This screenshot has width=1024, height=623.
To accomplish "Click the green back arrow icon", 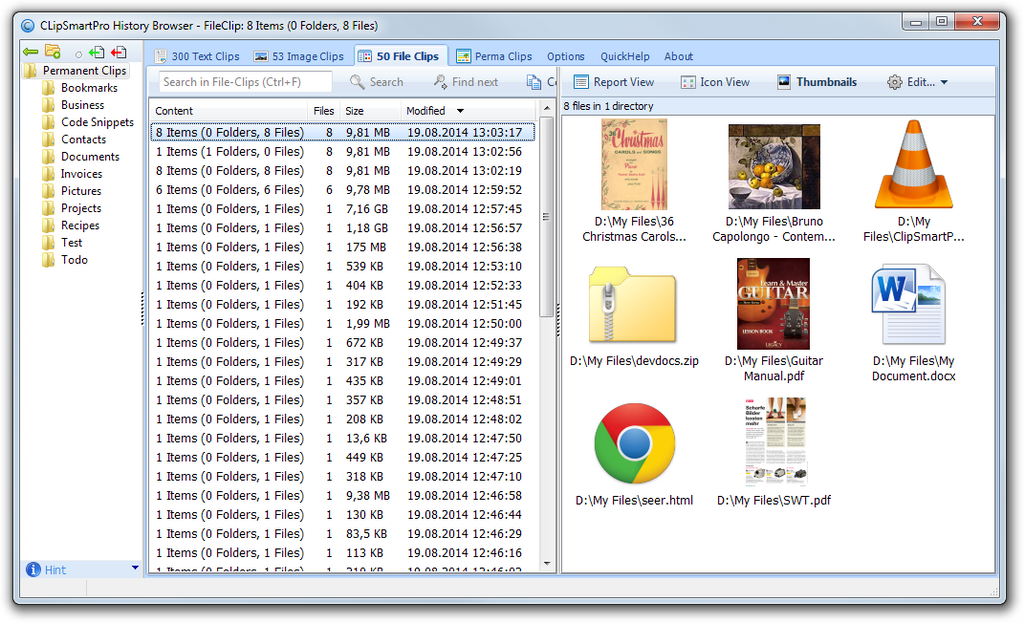I will pos(30,52).
